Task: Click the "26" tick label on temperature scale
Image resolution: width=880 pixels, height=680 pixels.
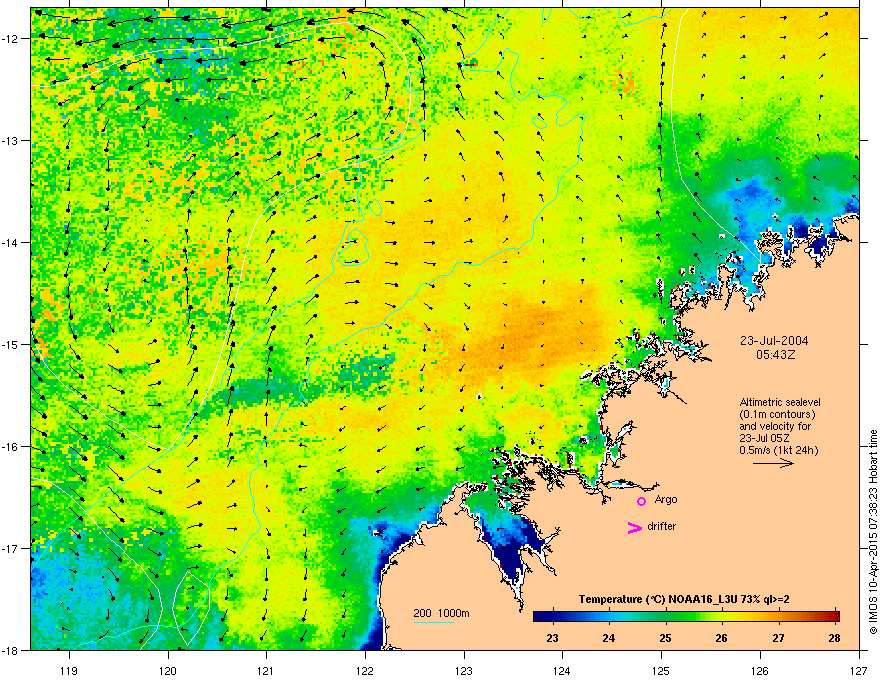Action: coord(722,638)
